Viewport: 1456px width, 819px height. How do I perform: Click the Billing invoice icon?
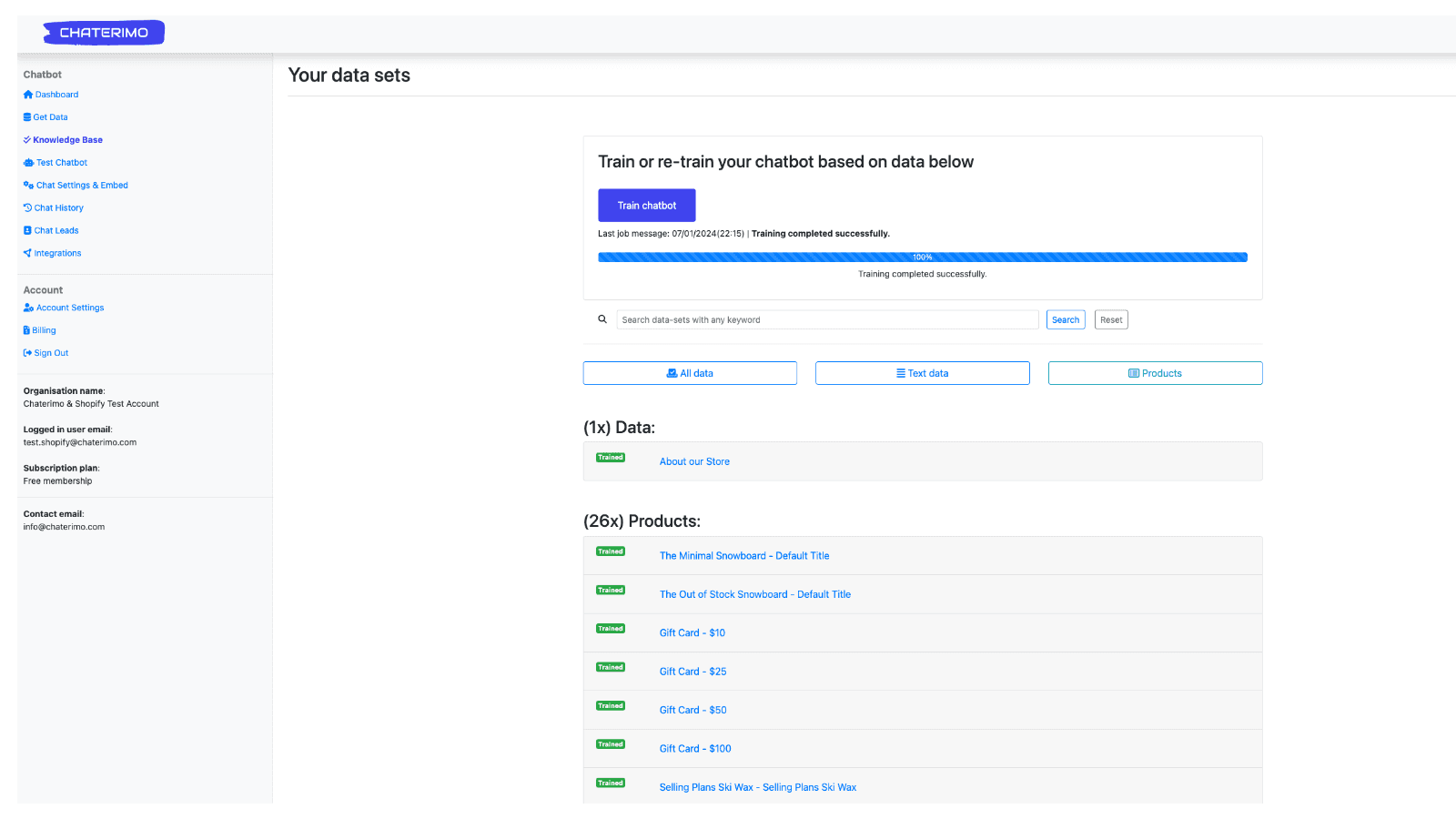click(x=26, y=330)
